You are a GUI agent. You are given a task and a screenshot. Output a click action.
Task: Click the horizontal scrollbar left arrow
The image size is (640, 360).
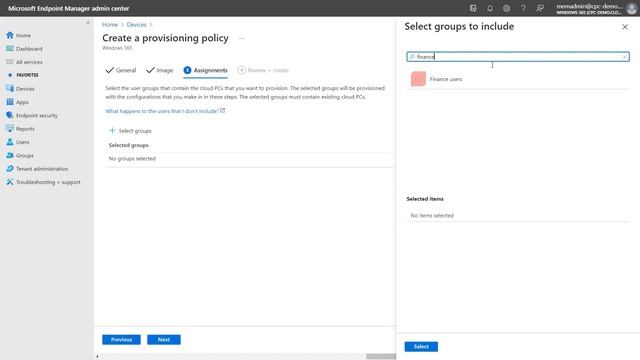[97, 356]
